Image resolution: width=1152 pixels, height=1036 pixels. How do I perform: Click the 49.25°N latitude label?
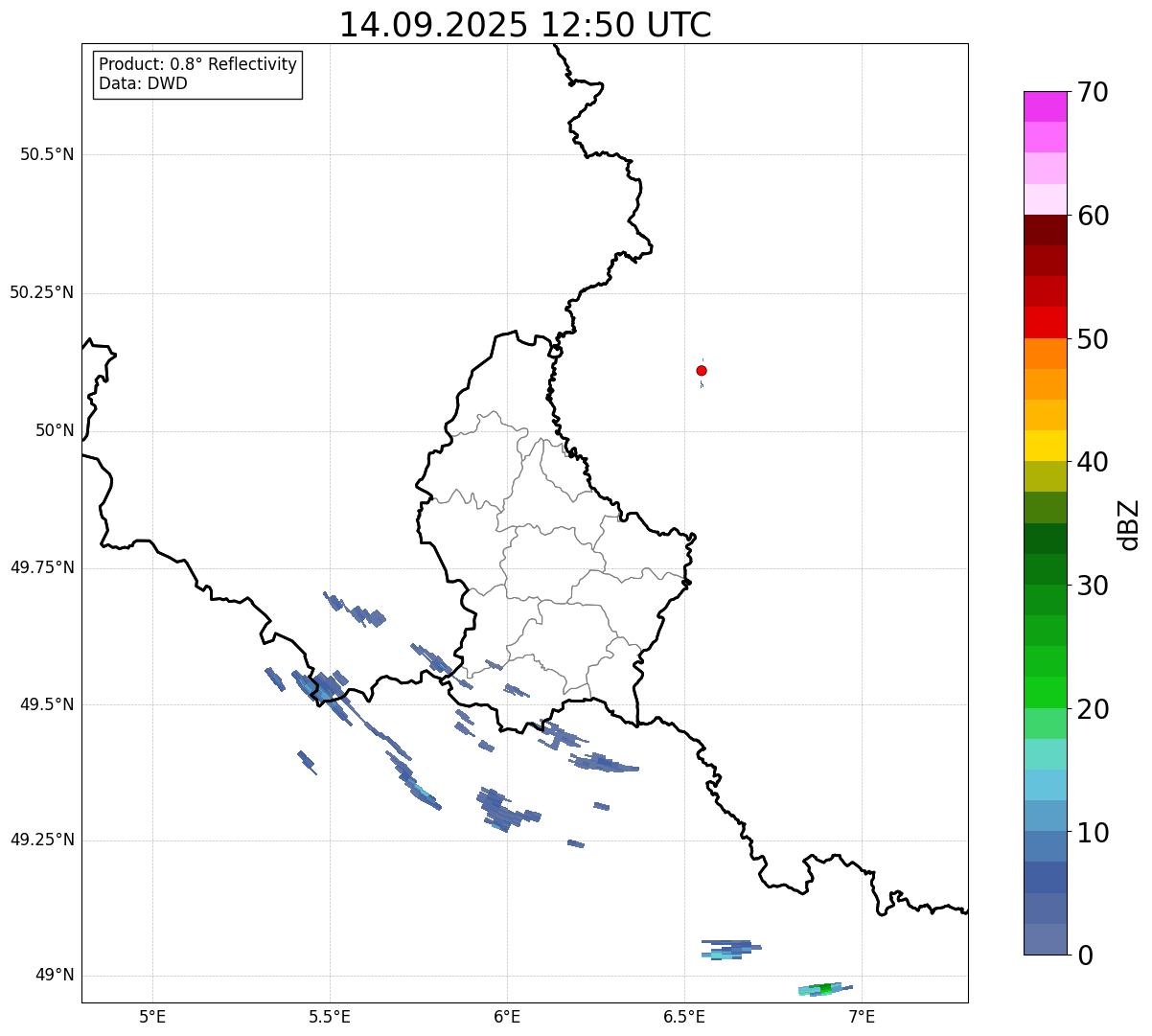pos(42,840)
